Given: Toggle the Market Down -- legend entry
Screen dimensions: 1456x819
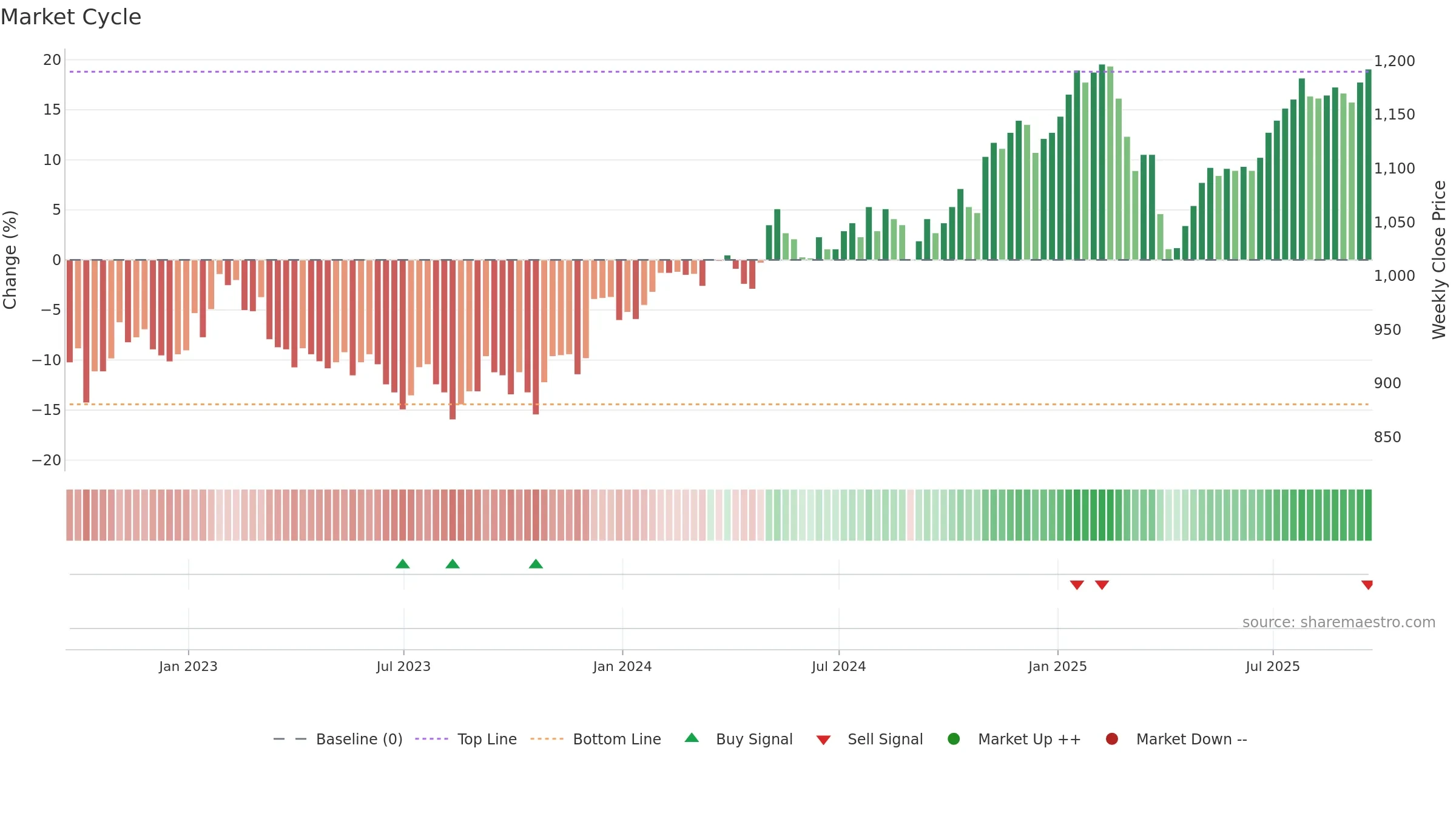Looking at the screenshot, I should click(x=1176, y=739).
